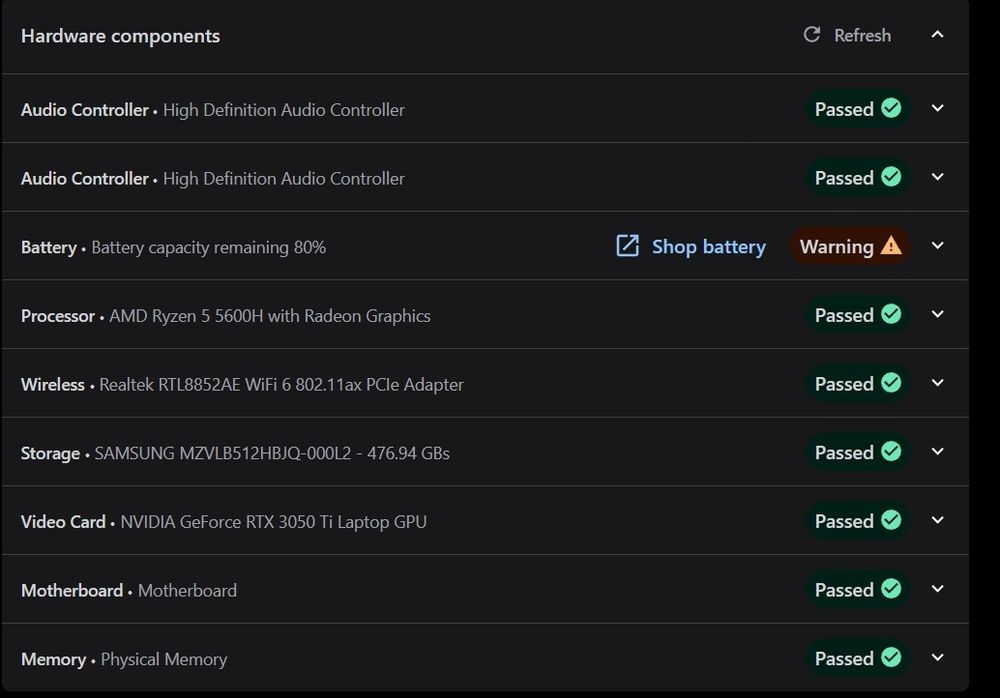Click the Motherboard Passed checkmark icon
The image size is (1000, 698).
(x=891, y=589)
